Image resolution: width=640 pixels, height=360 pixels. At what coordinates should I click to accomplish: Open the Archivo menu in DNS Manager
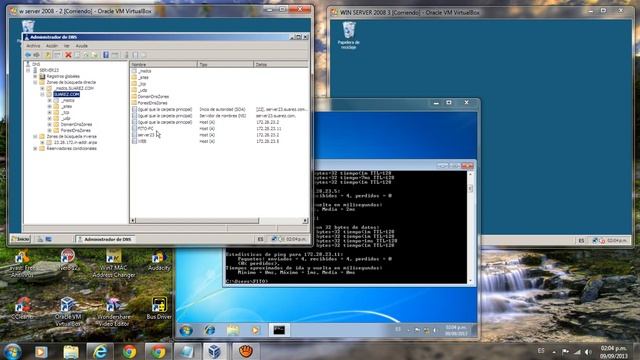33,46
